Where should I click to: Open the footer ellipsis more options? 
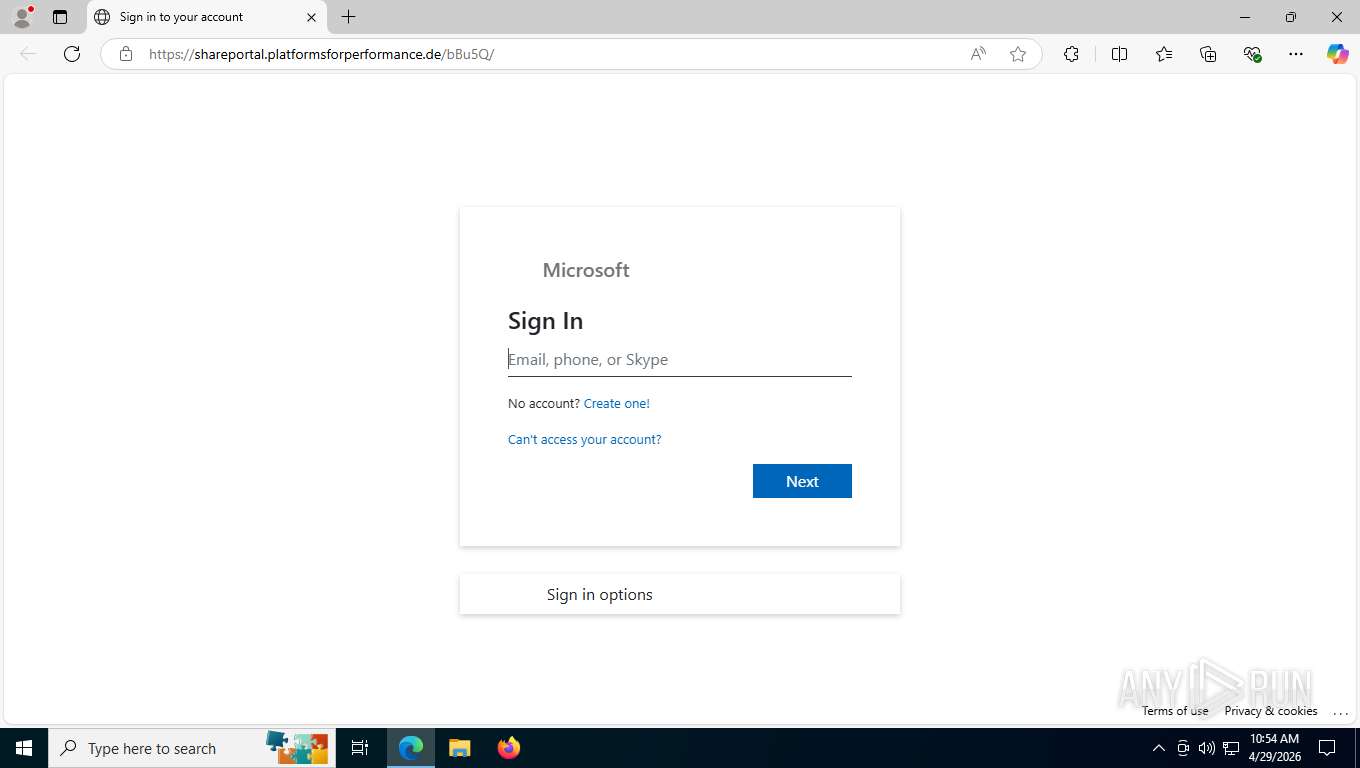pyautogui.click(x=1341, y=711)
